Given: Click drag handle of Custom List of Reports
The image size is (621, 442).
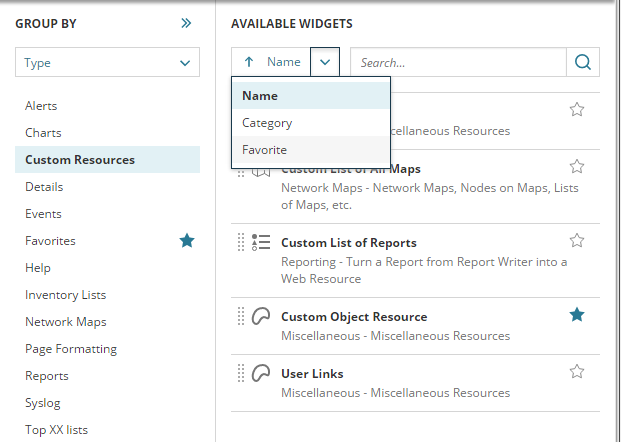Looking at the screenshot, I should point(241,242).
